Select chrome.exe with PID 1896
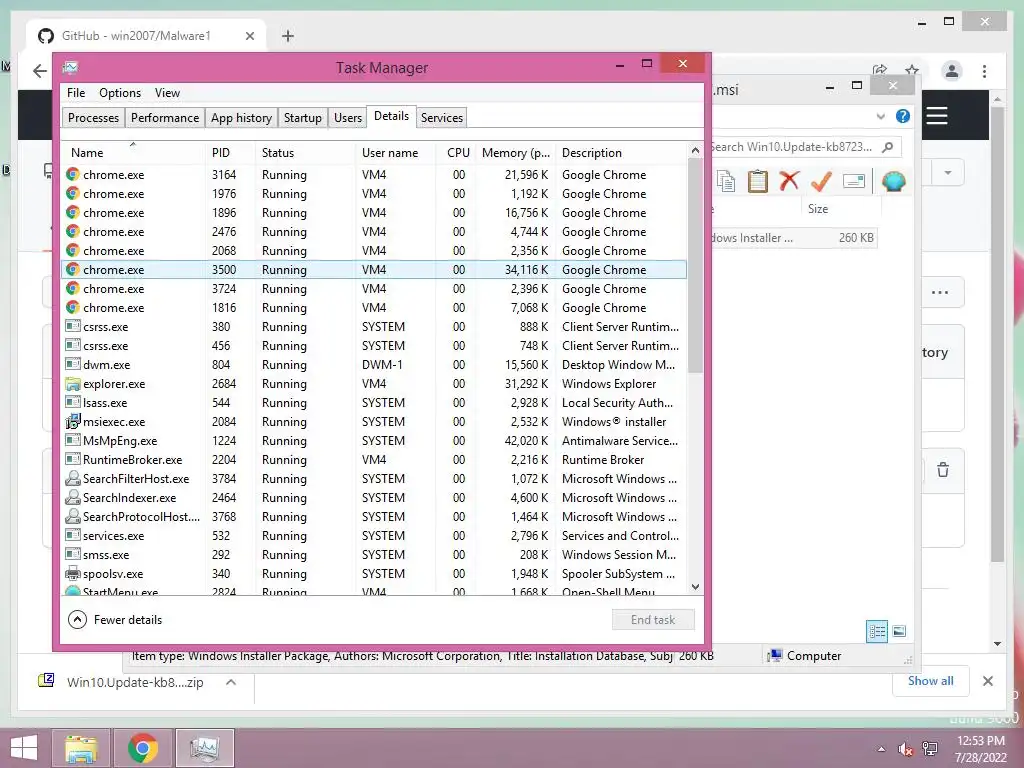This screenshot has height=768, width=1024. pos(374,212)
